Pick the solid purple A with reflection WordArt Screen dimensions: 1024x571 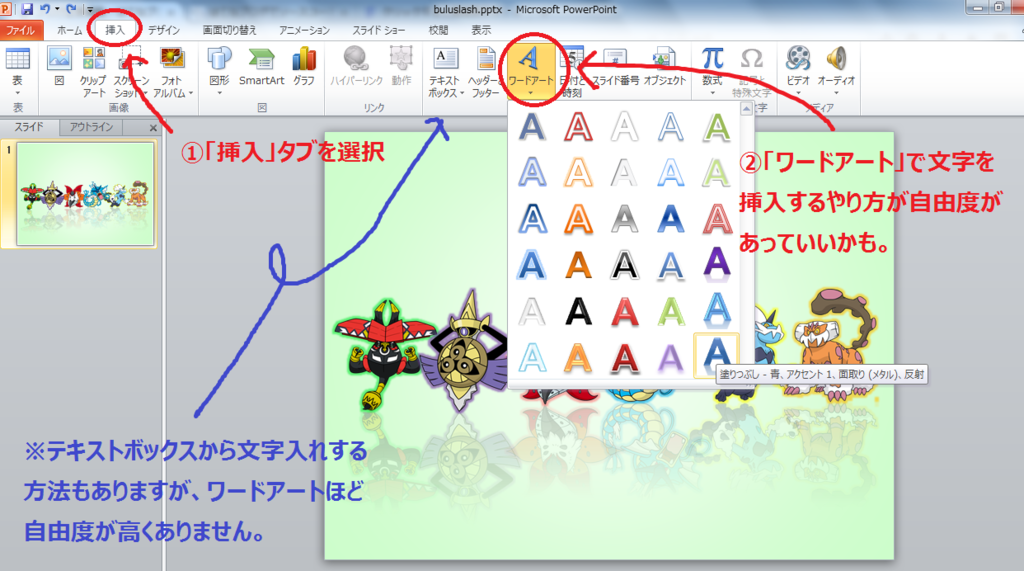pos(716,264)
